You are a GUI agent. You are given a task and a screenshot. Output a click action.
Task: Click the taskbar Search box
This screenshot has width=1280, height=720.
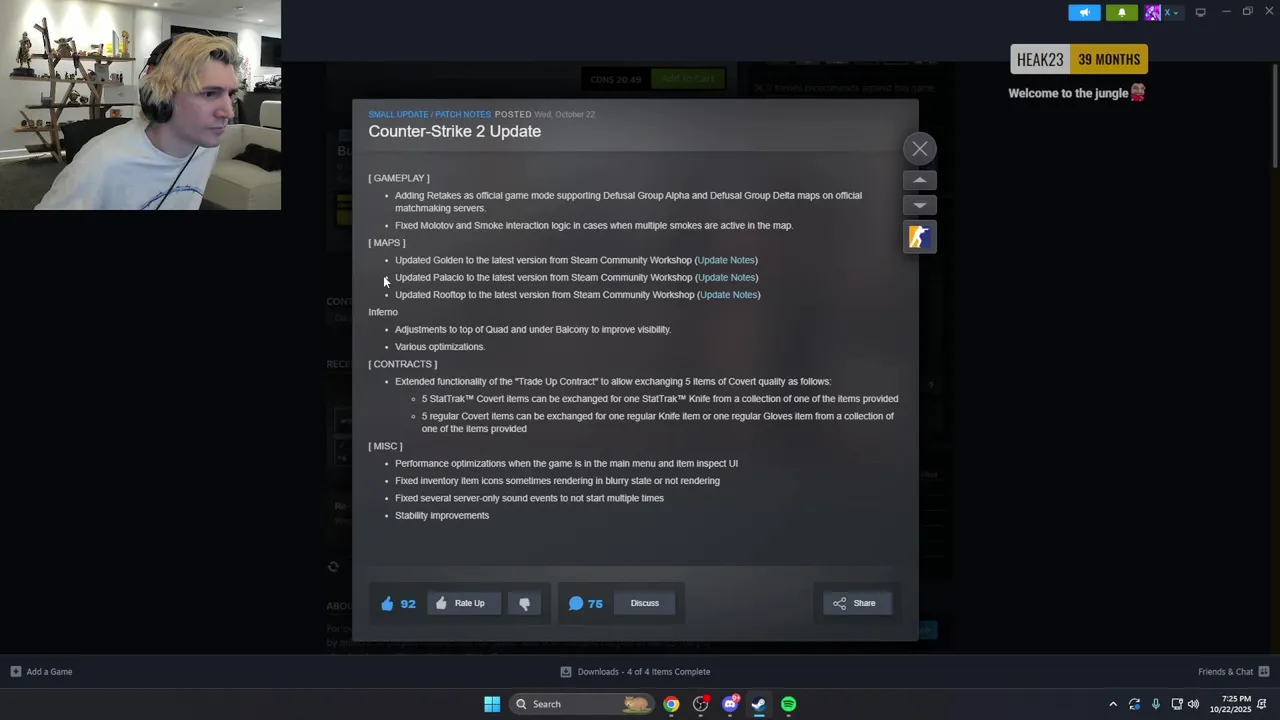point(583,704)
